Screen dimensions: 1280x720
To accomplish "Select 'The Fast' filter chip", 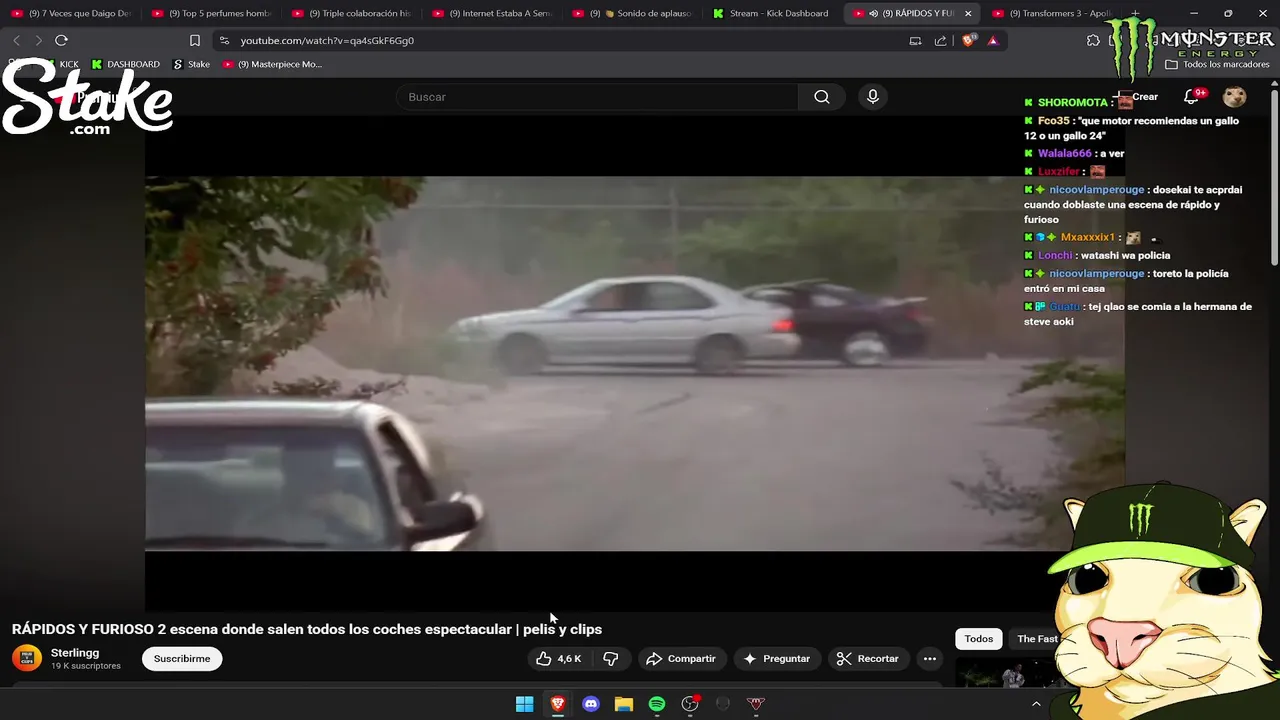I will point(1037,639).
